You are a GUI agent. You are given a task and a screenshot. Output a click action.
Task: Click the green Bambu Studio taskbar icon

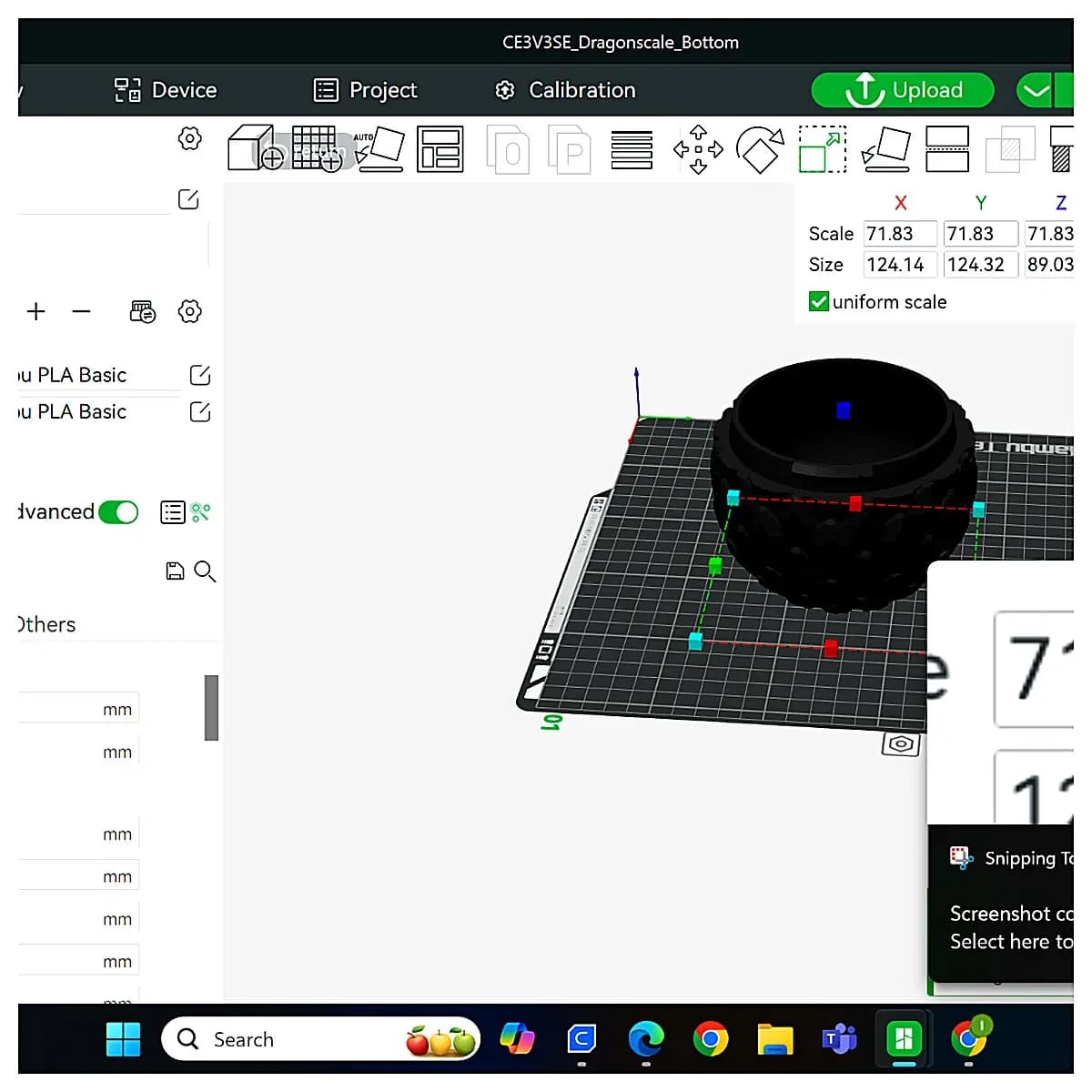tap(904, 1038)
